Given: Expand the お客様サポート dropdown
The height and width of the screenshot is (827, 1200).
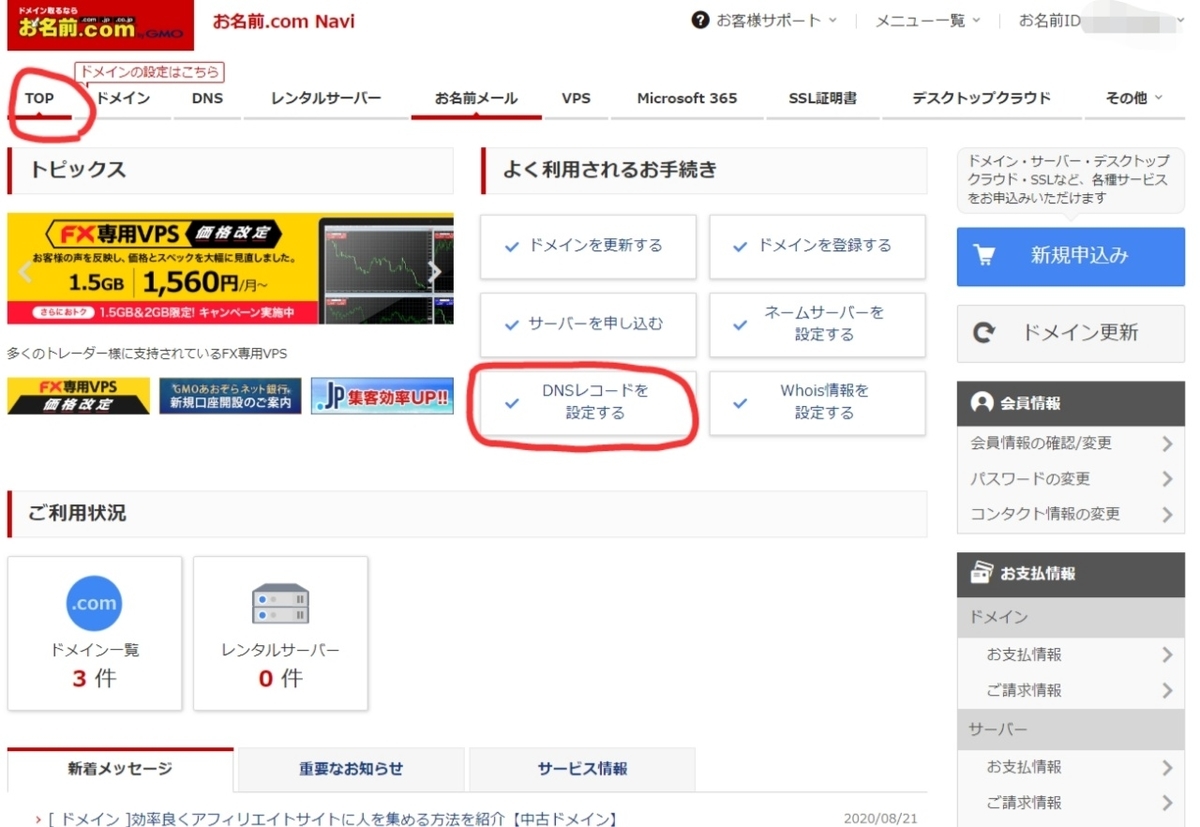Looking at the screenshot, I should point(832,20).
